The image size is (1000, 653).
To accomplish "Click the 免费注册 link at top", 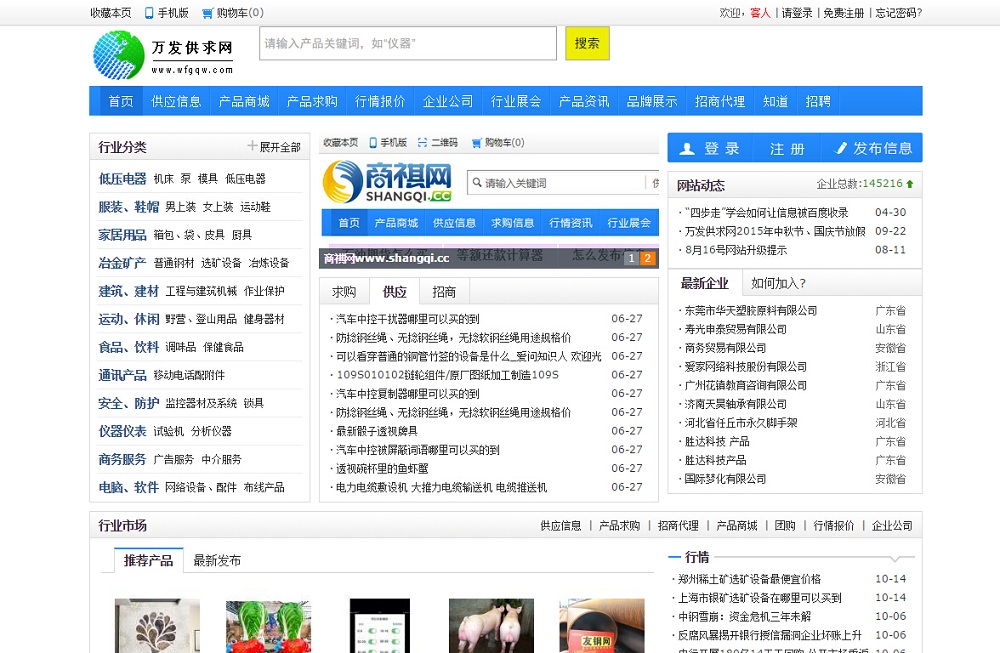I will tap(843, 13).
